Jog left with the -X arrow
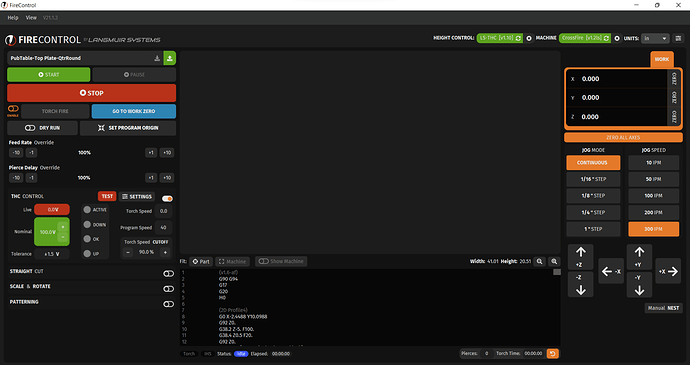Viewport: 690px width, 365px height. [x=611, y=272]
